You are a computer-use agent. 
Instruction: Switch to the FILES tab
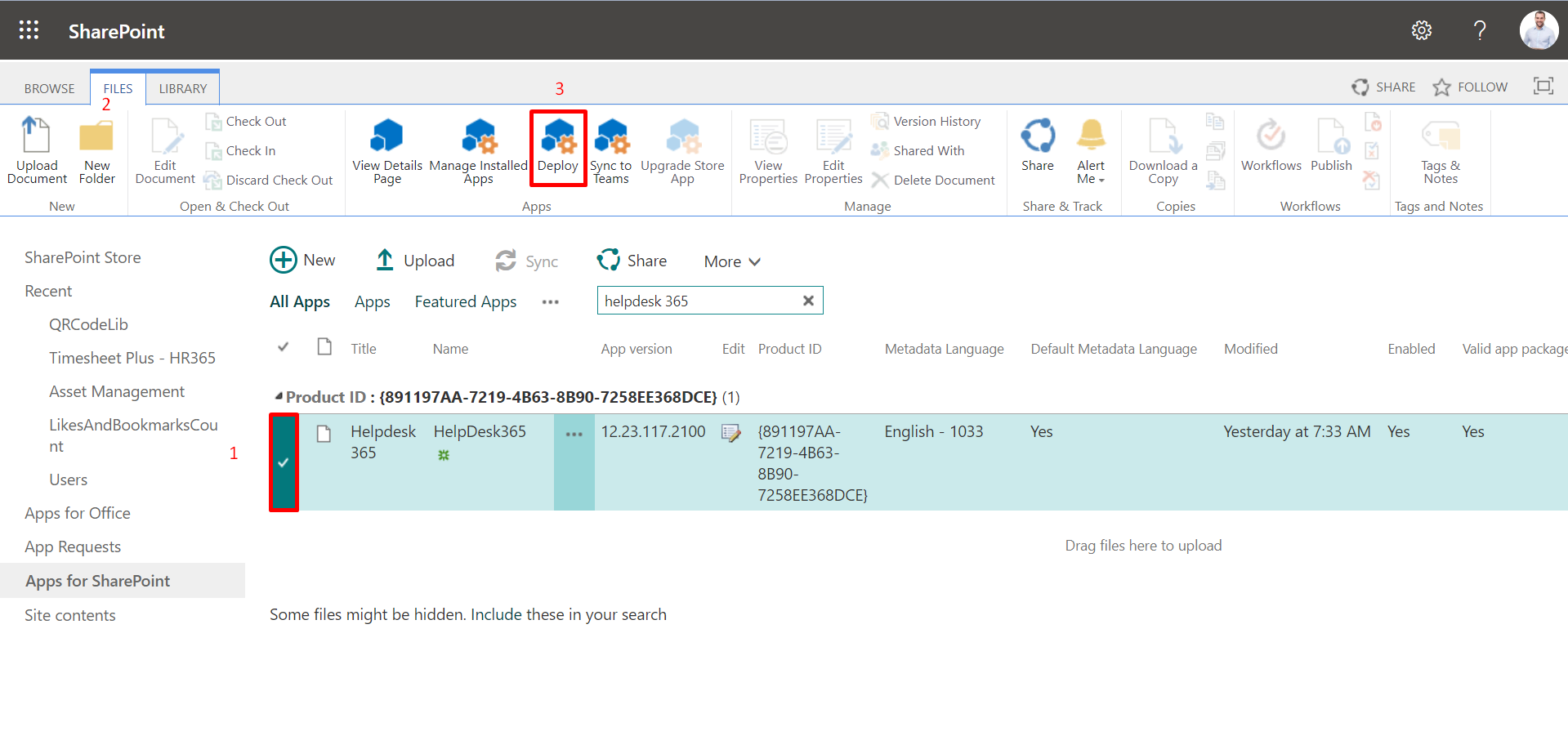pyautogui.click(x=118, y=88)
